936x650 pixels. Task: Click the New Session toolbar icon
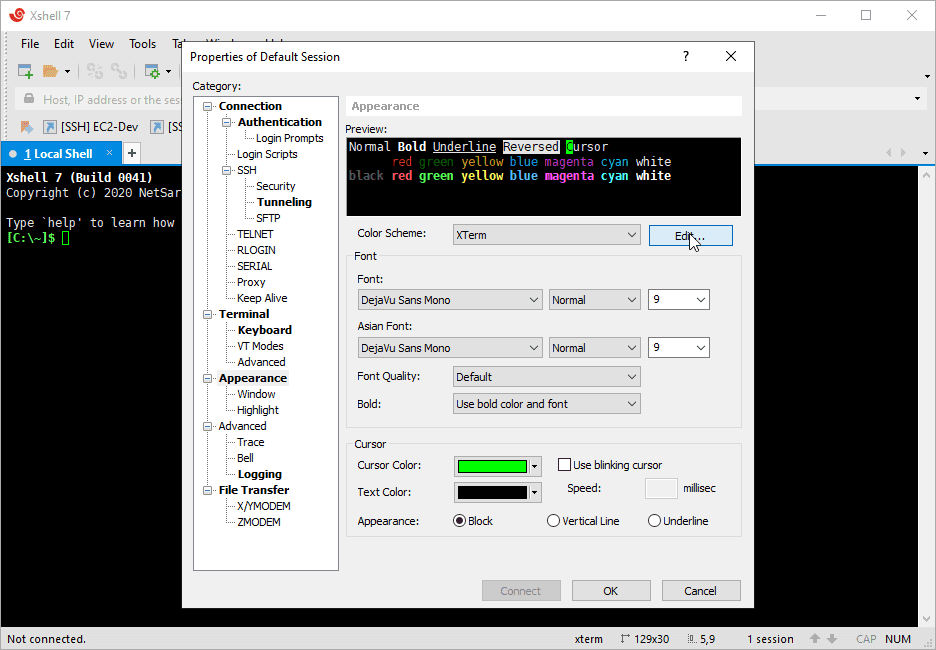pos(25,72)
